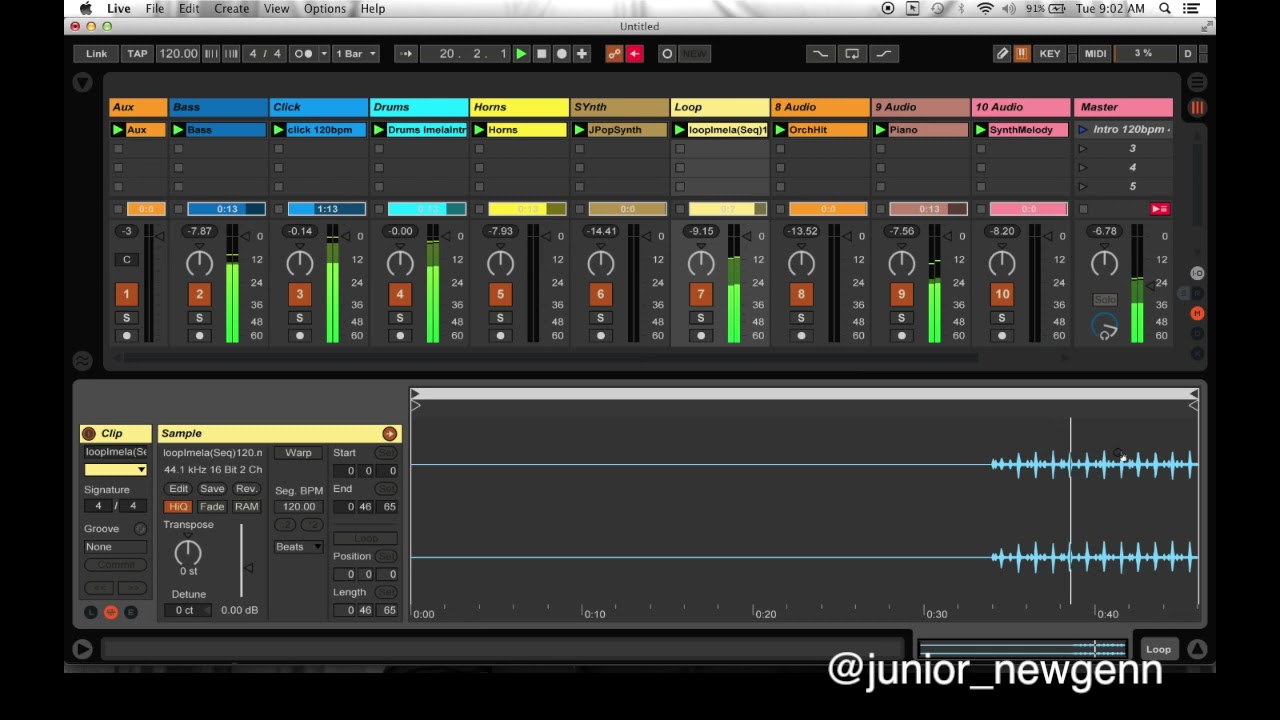Launch the Drums ImelaIntro clip
Viewport: 1280px width, 720px height.
click(379, 130)
